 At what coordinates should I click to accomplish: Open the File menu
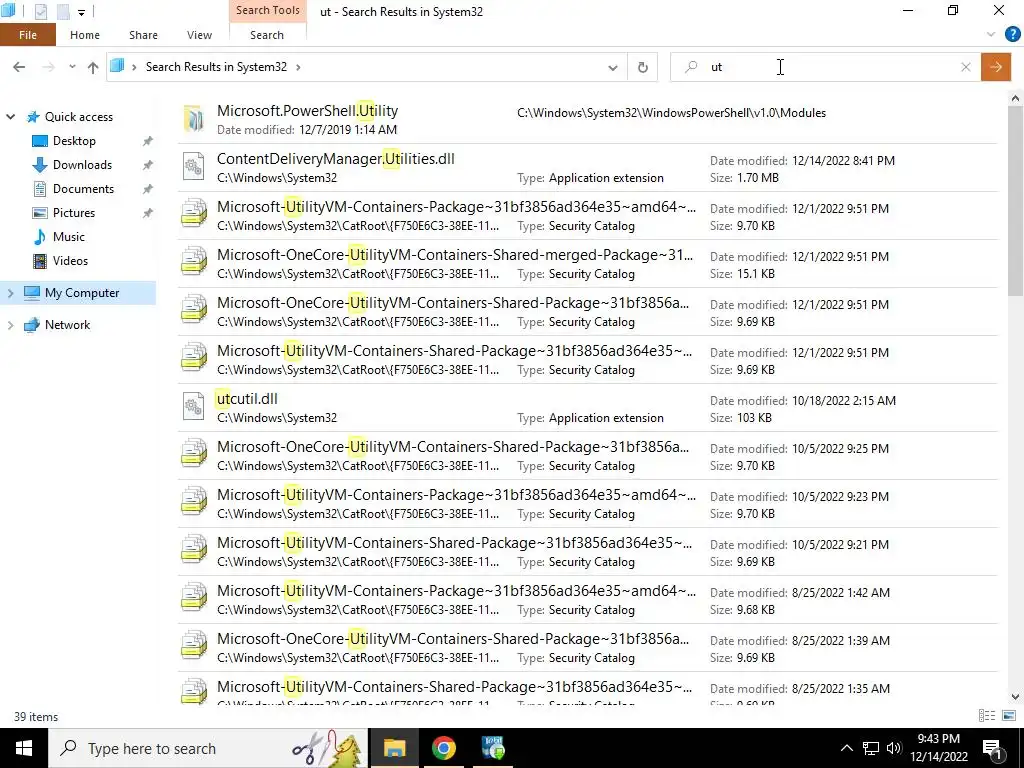[x=27, y=35]
